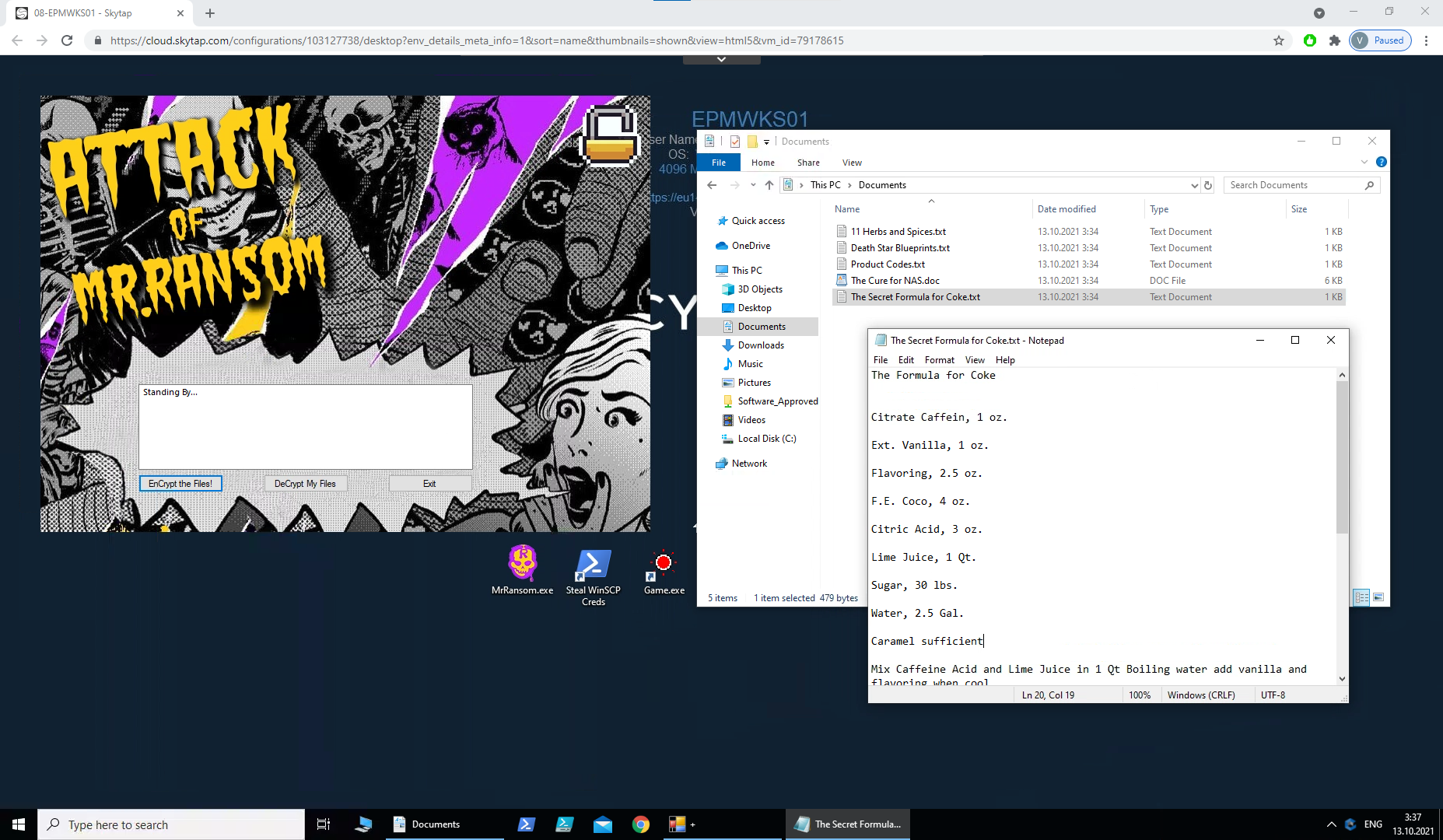Switch Explorer to details view layout

1361,597
